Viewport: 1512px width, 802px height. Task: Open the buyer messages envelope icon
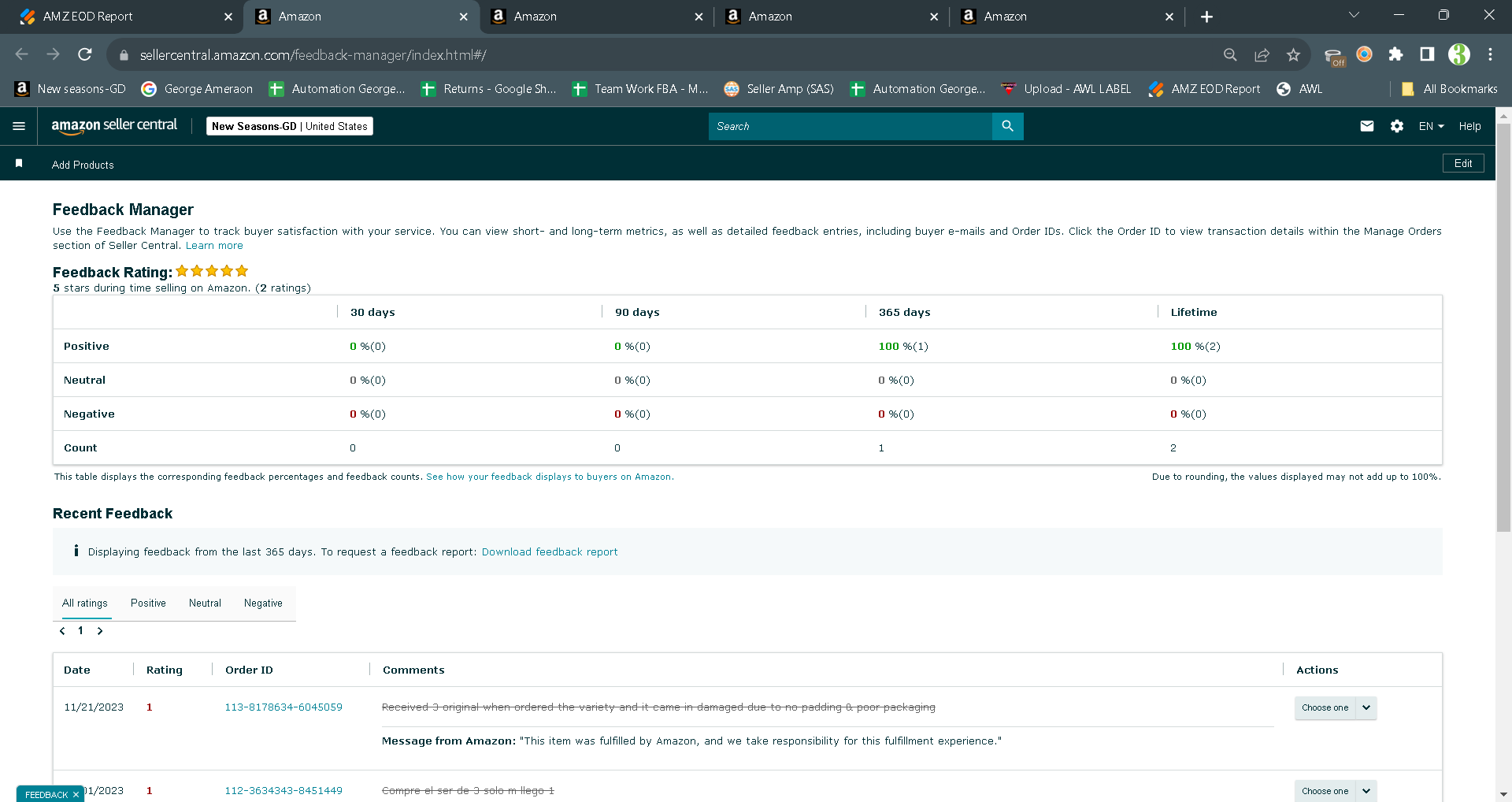(x=1367, y=126)
